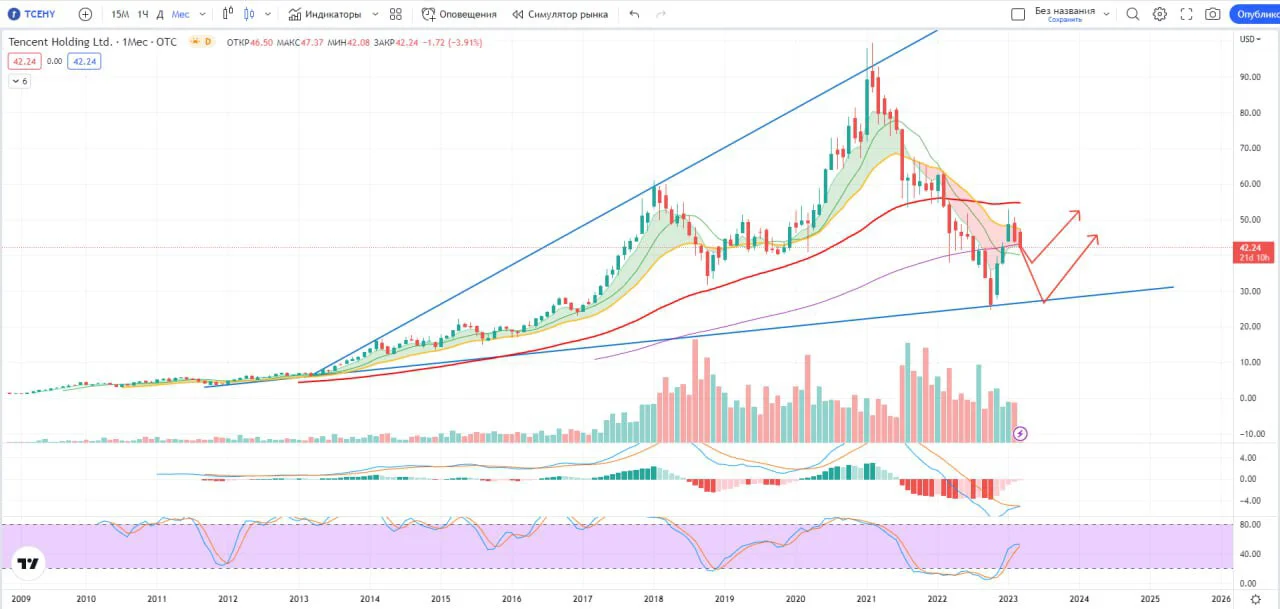Open chart settings gear icon
Screen dimensions: 1280x609
point(1160,14)
